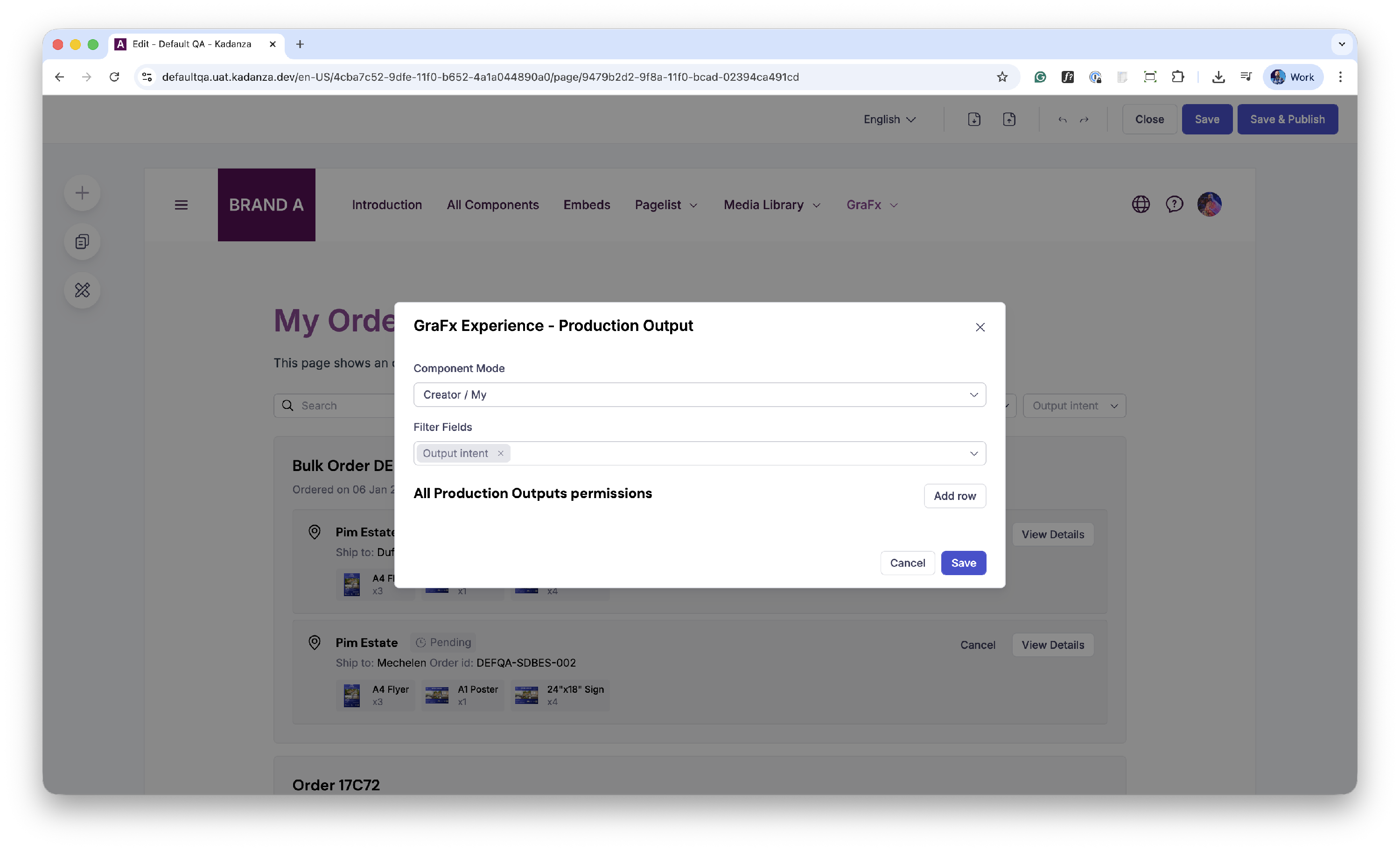This screenshot has width=1400, height=851.
Task: Click the Save & Publish button
Action: click(x=1287, y=120)
